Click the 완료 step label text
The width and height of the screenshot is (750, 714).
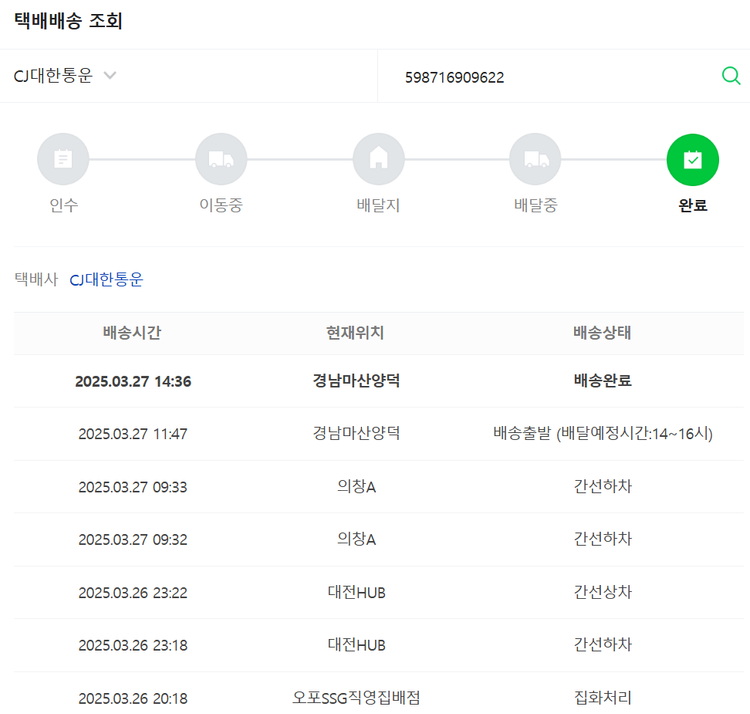click(x=692, y=206)
